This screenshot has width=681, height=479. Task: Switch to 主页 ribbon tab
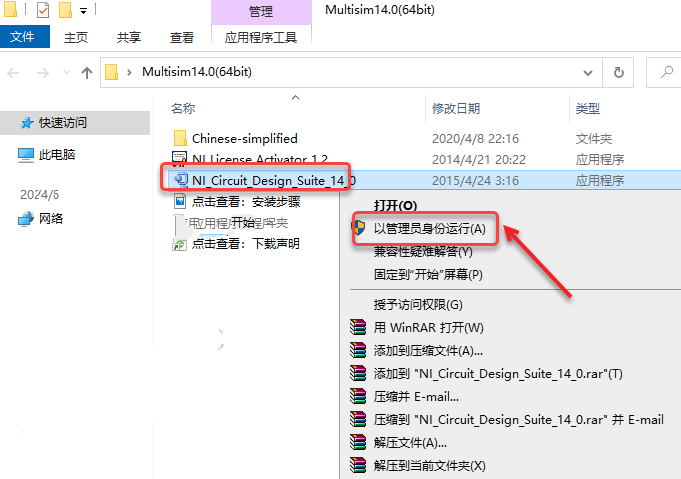(76, 37)
